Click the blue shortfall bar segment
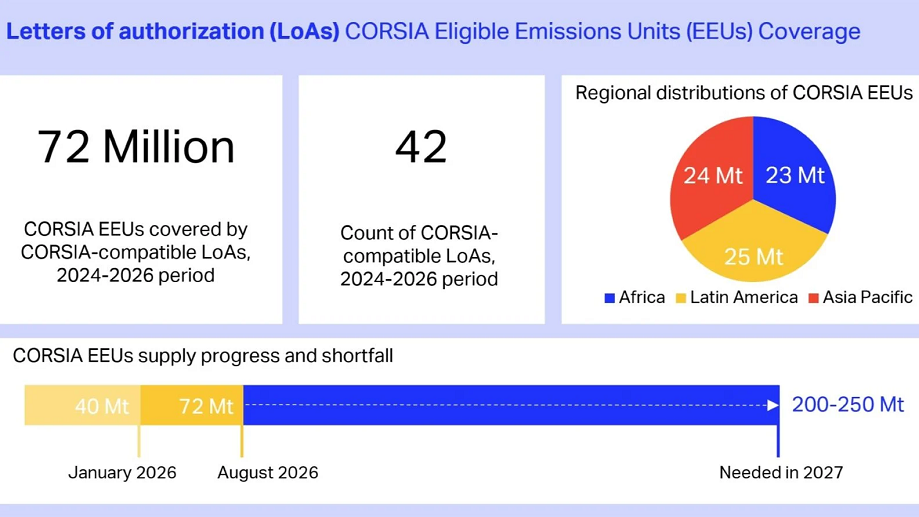 click(511, 405)
